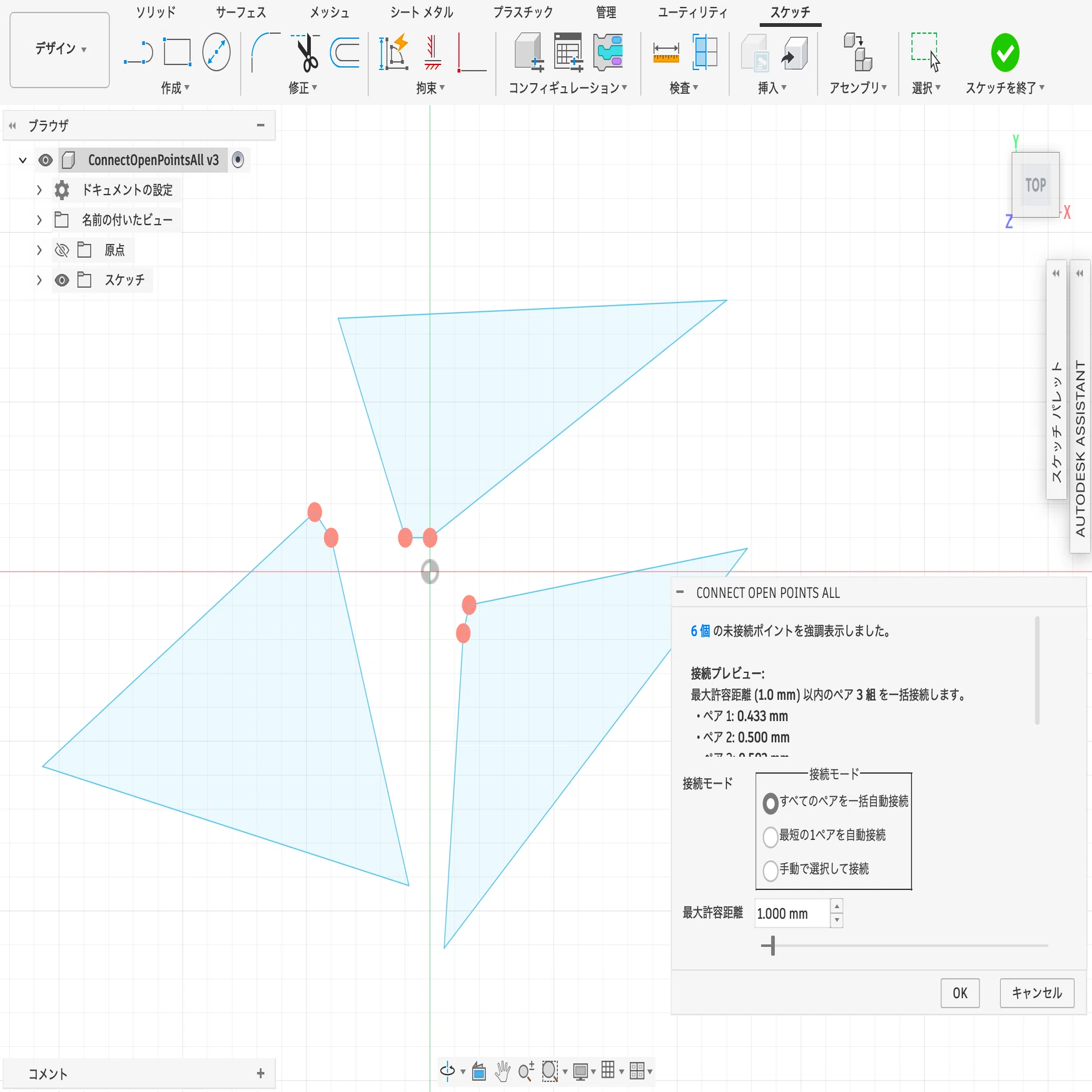Add a comment with the plus button
Screen dimensions: 1092x1092
click(x=261, y=1074)
